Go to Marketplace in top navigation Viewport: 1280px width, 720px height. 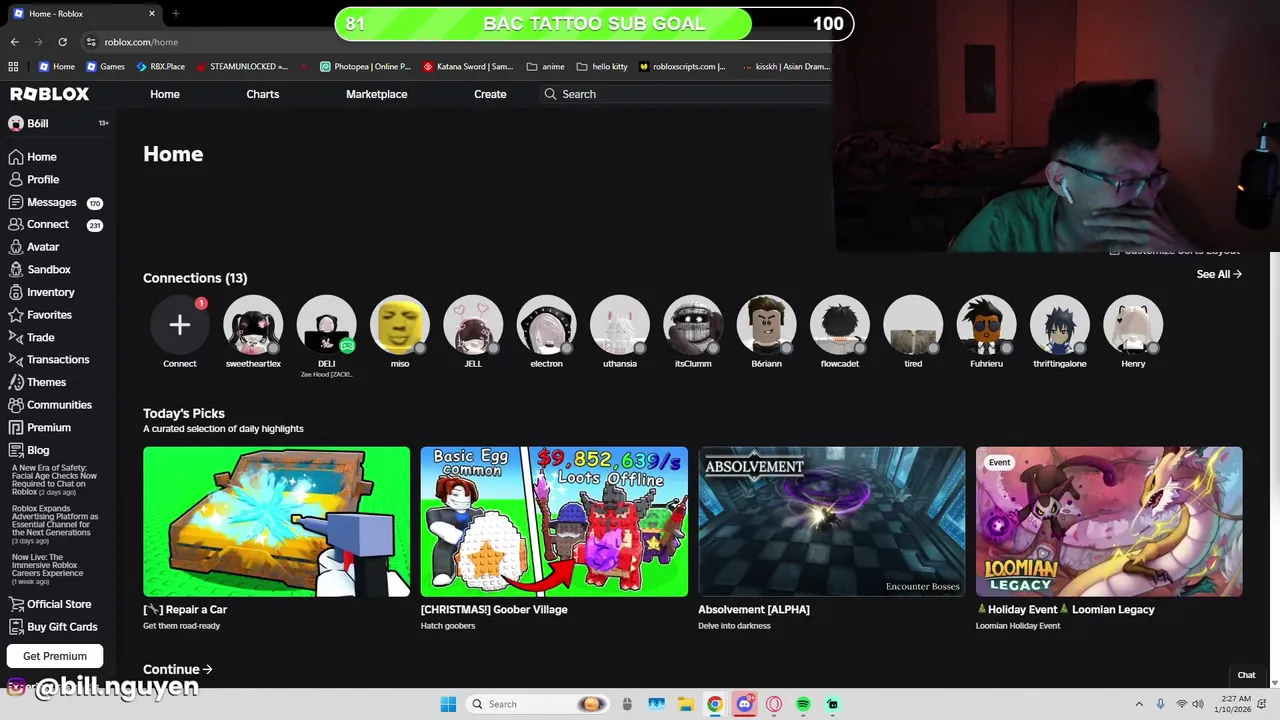[x=376, y=94]
